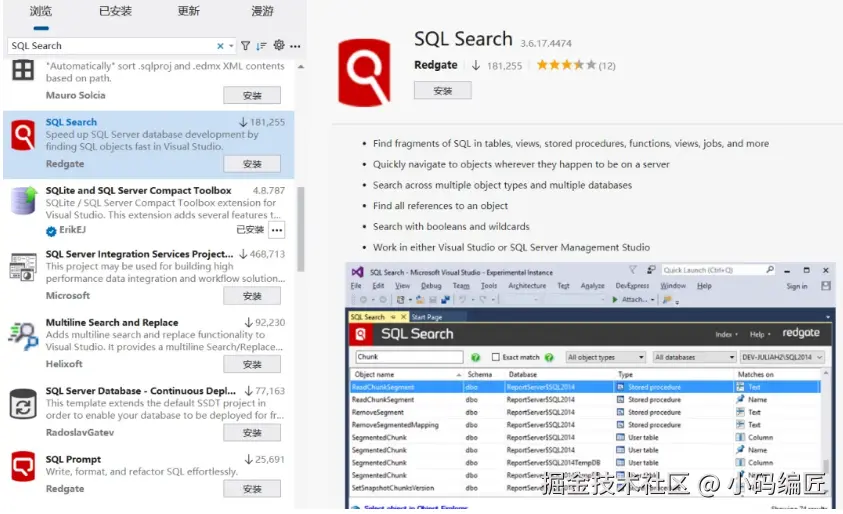Select the SetSnapshotChunksVersion result row
Viewport: 843px width, 514px height.
(x=585, y=488)
